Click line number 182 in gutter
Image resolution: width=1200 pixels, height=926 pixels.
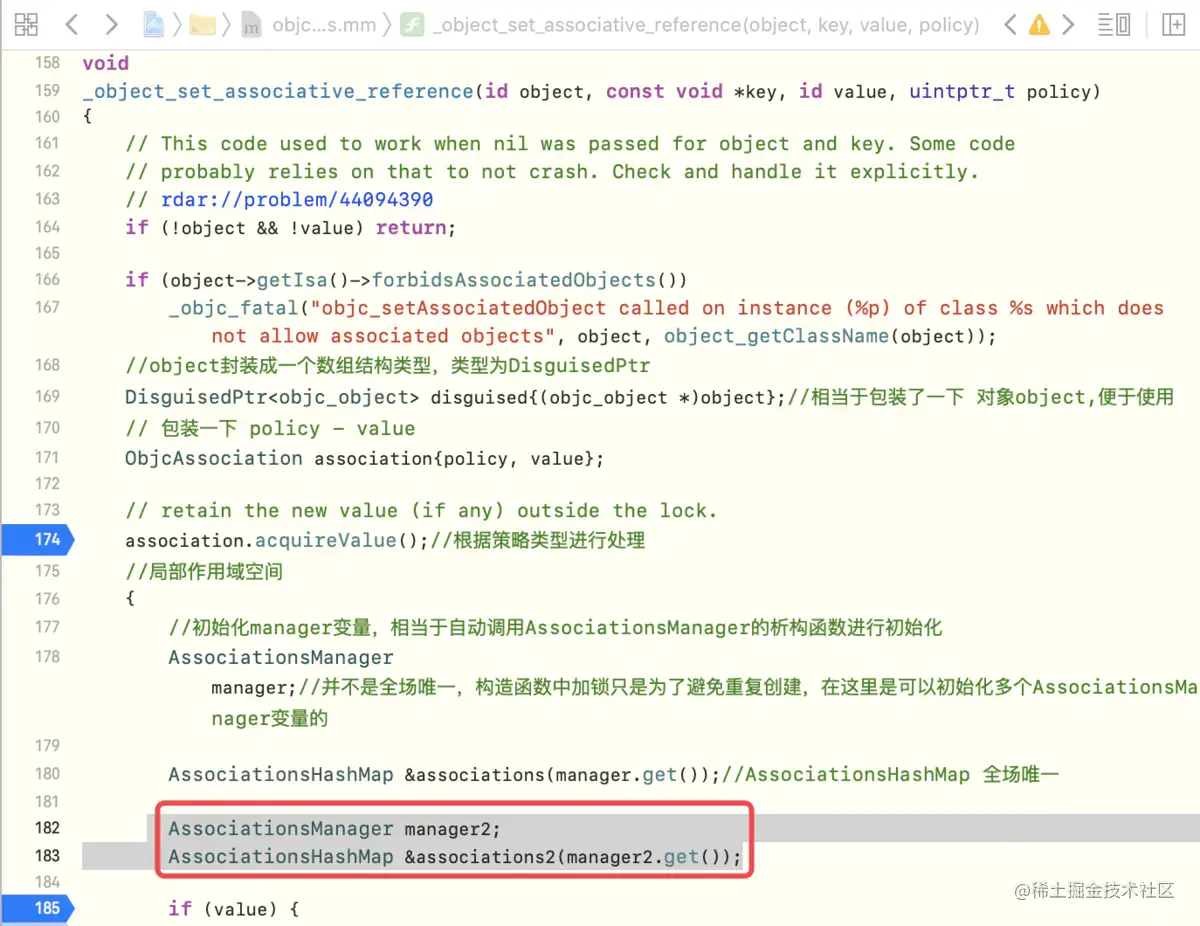(47, 828)
